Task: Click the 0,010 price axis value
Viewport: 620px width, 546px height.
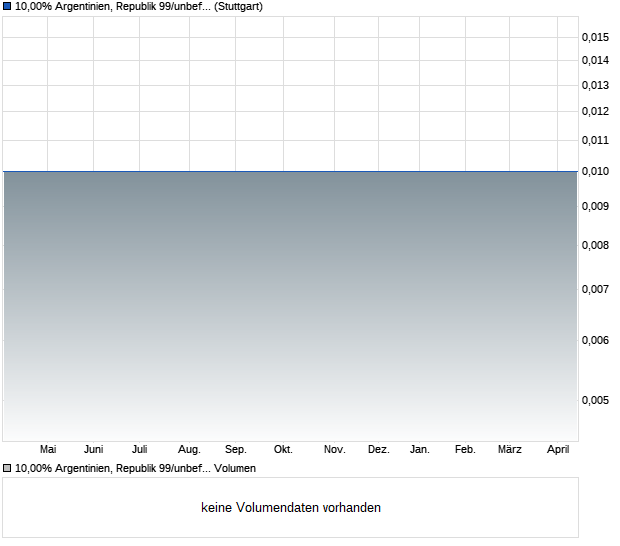Action: (595, 172)
